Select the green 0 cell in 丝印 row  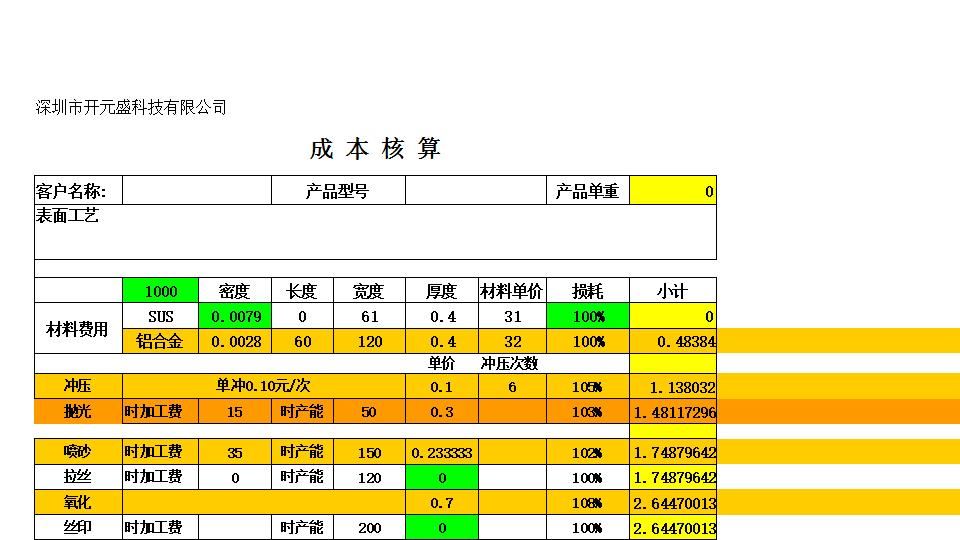(442, 527)
